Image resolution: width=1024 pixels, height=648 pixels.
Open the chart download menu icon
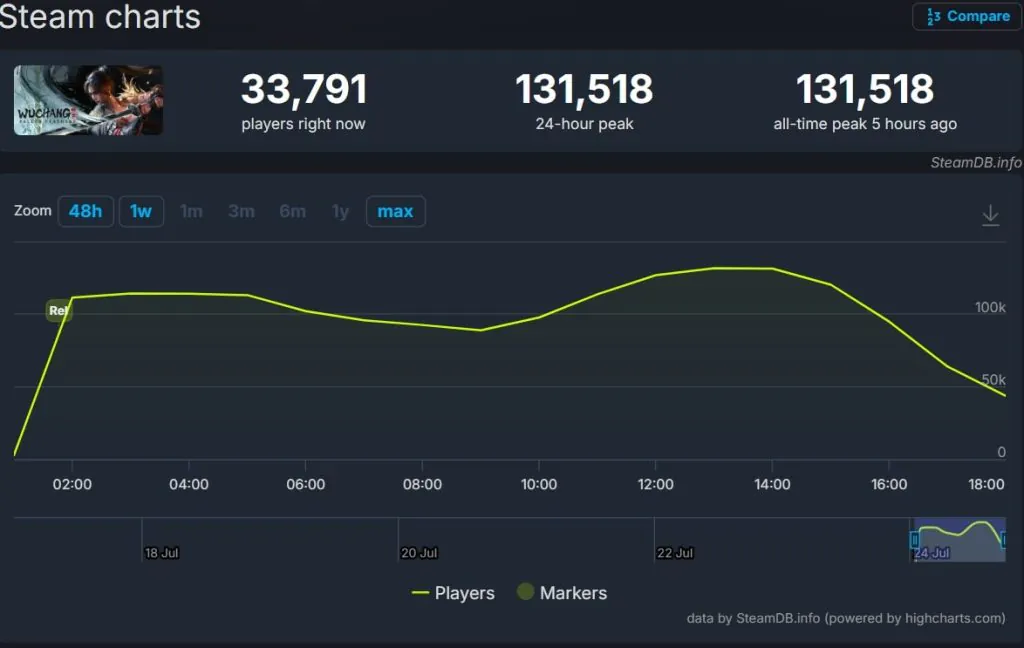990,215
